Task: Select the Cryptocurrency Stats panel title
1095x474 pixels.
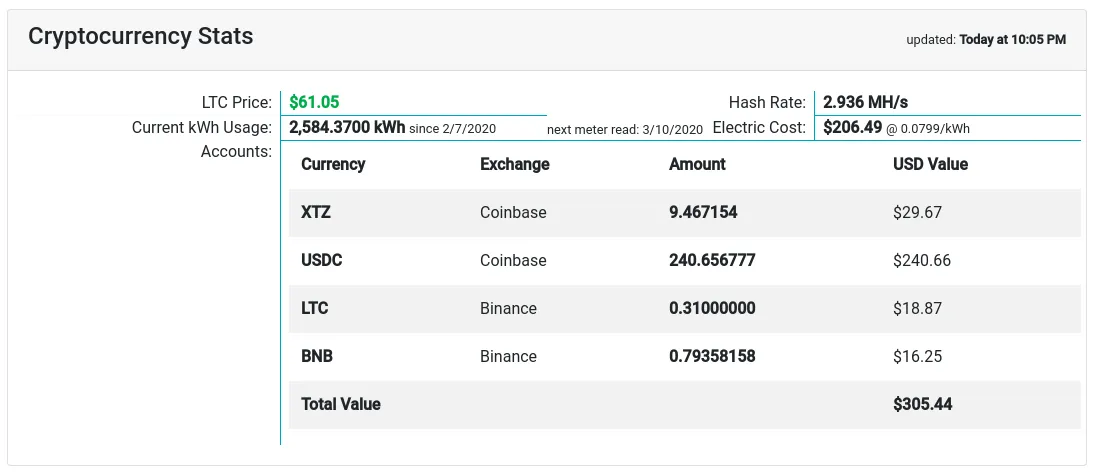Action: [x=140, y=36]
